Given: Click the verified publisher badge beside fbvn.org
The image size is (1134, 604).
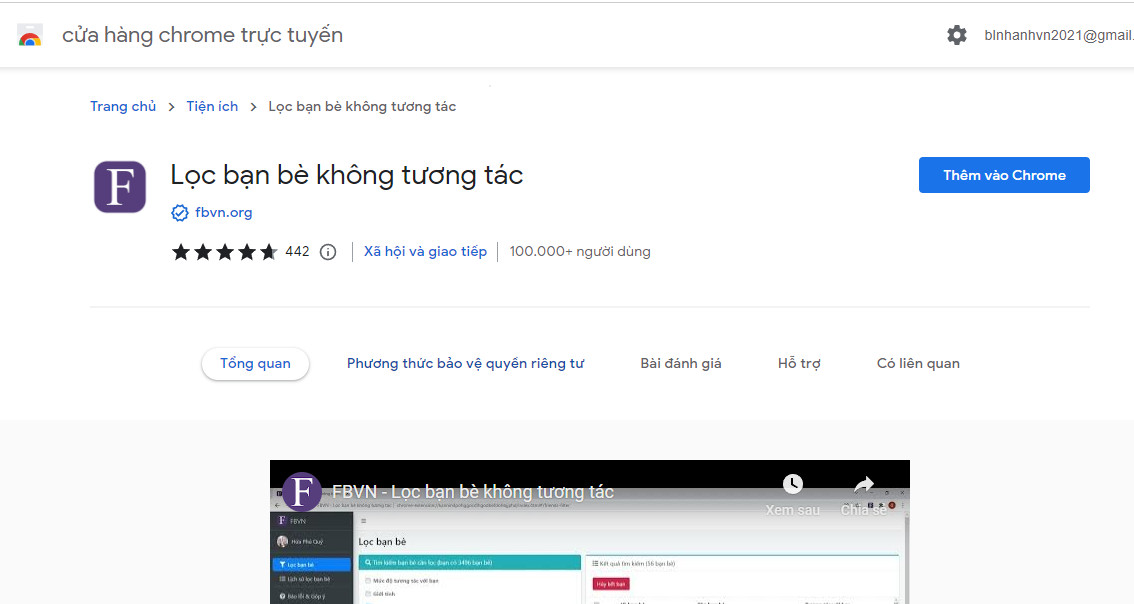Looking at the screenshot, I should point(180,212).
